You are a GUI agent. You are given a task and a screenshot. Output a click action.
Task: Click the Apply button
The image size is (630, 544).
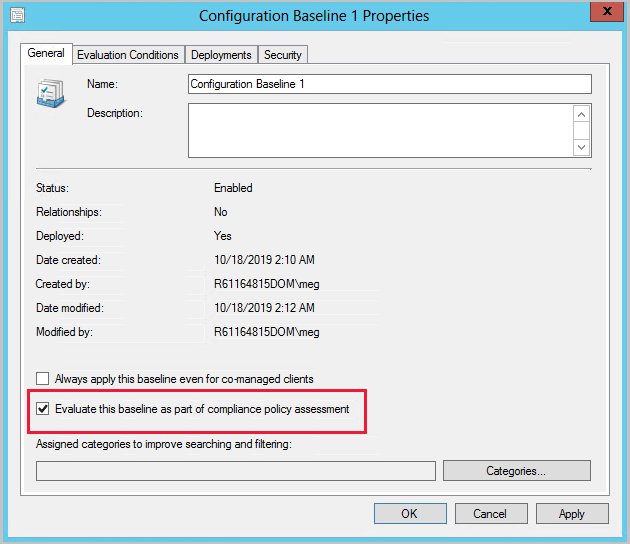pyautogui.click(x=572, y=513)
